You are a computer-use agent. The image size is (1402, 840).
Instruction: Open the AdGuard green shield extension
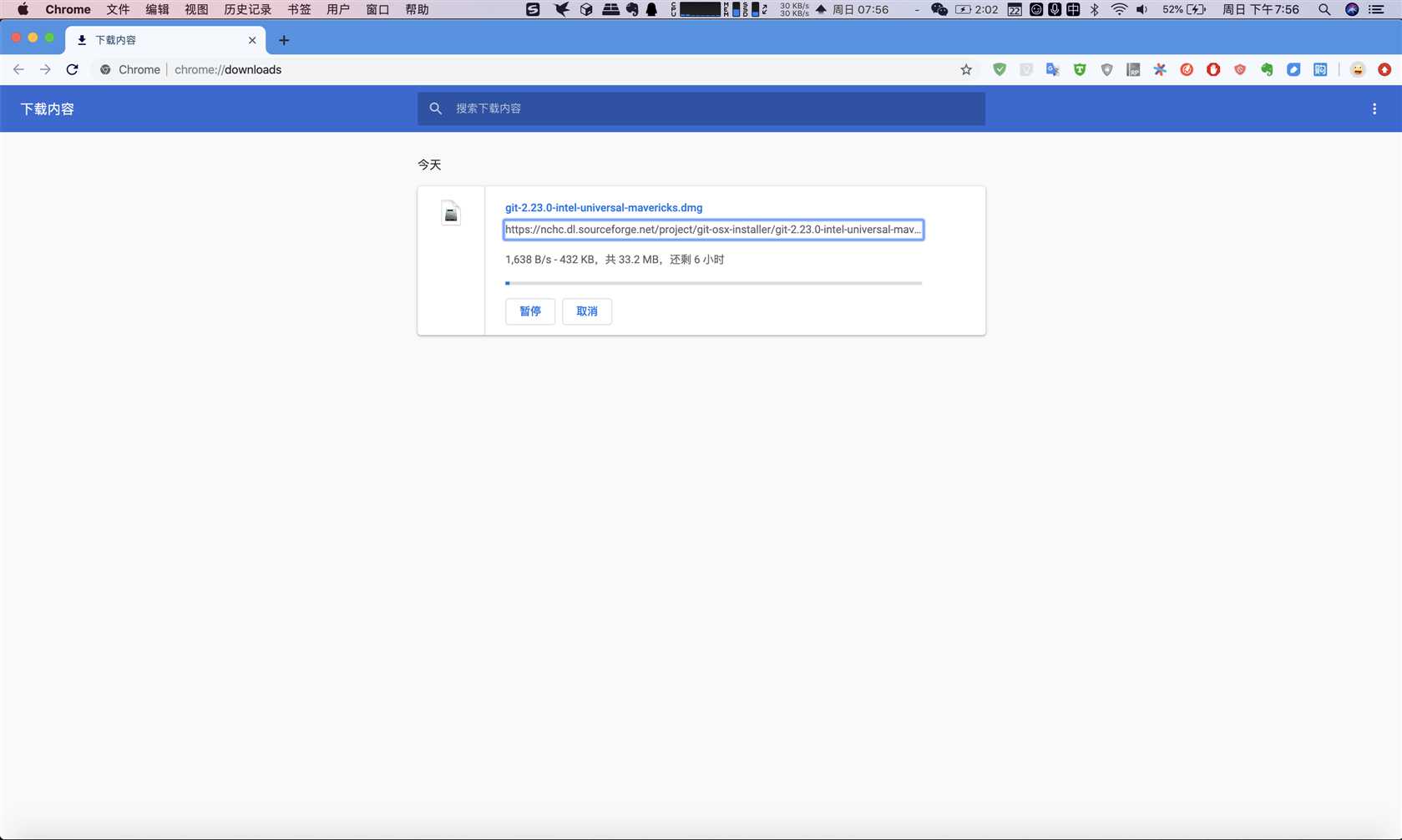1000,70
